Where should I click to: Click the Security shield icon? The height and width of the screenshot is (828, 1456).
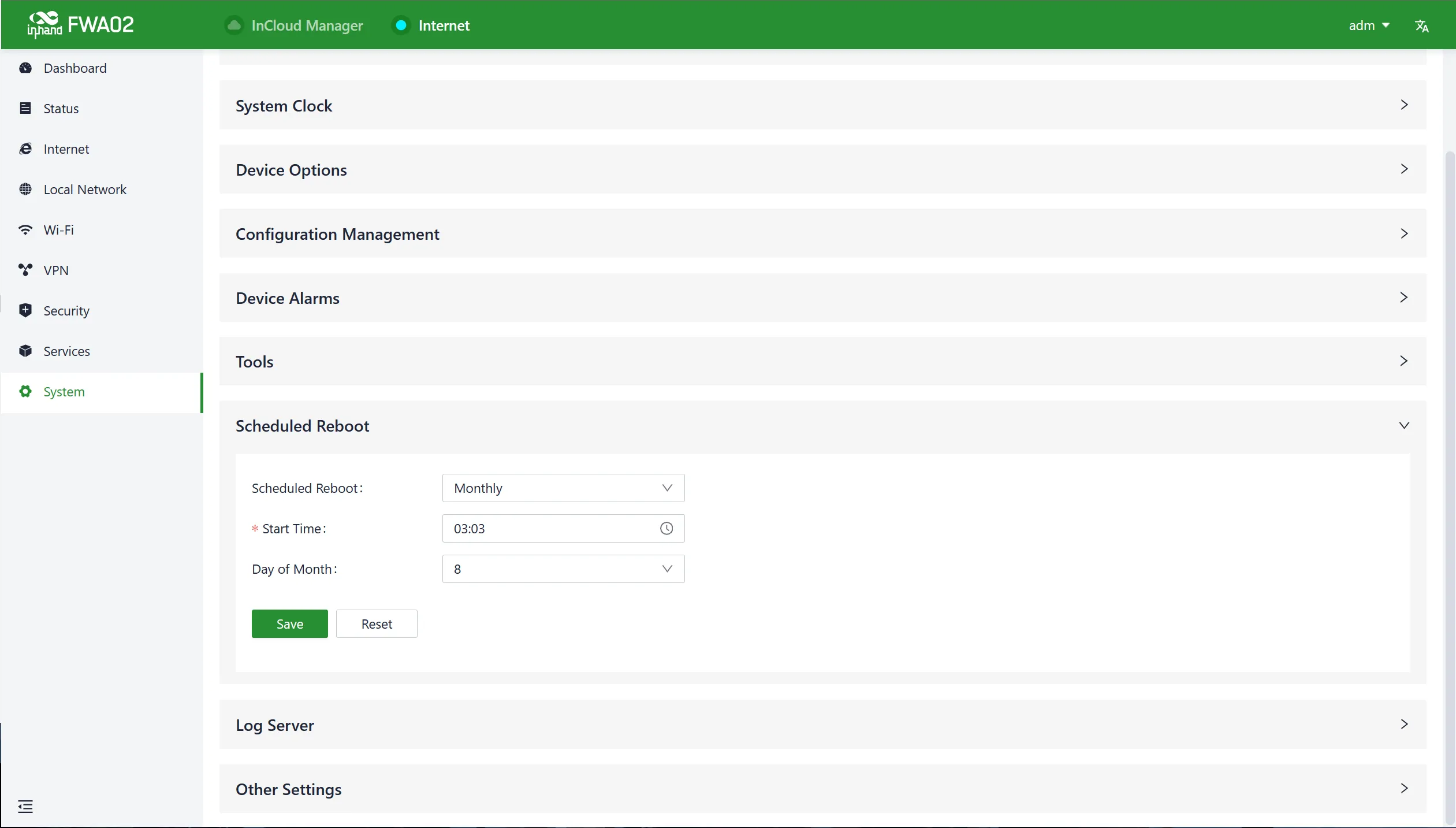[x=25, y=310]
